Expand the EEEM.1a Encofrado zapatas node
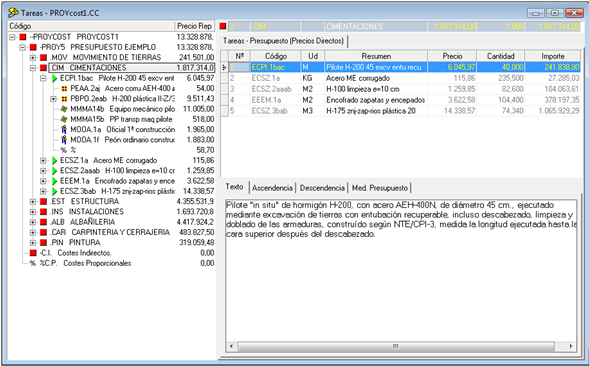This screenshot has height=366, width=589. pyautogui.click(x=43, y=181)
